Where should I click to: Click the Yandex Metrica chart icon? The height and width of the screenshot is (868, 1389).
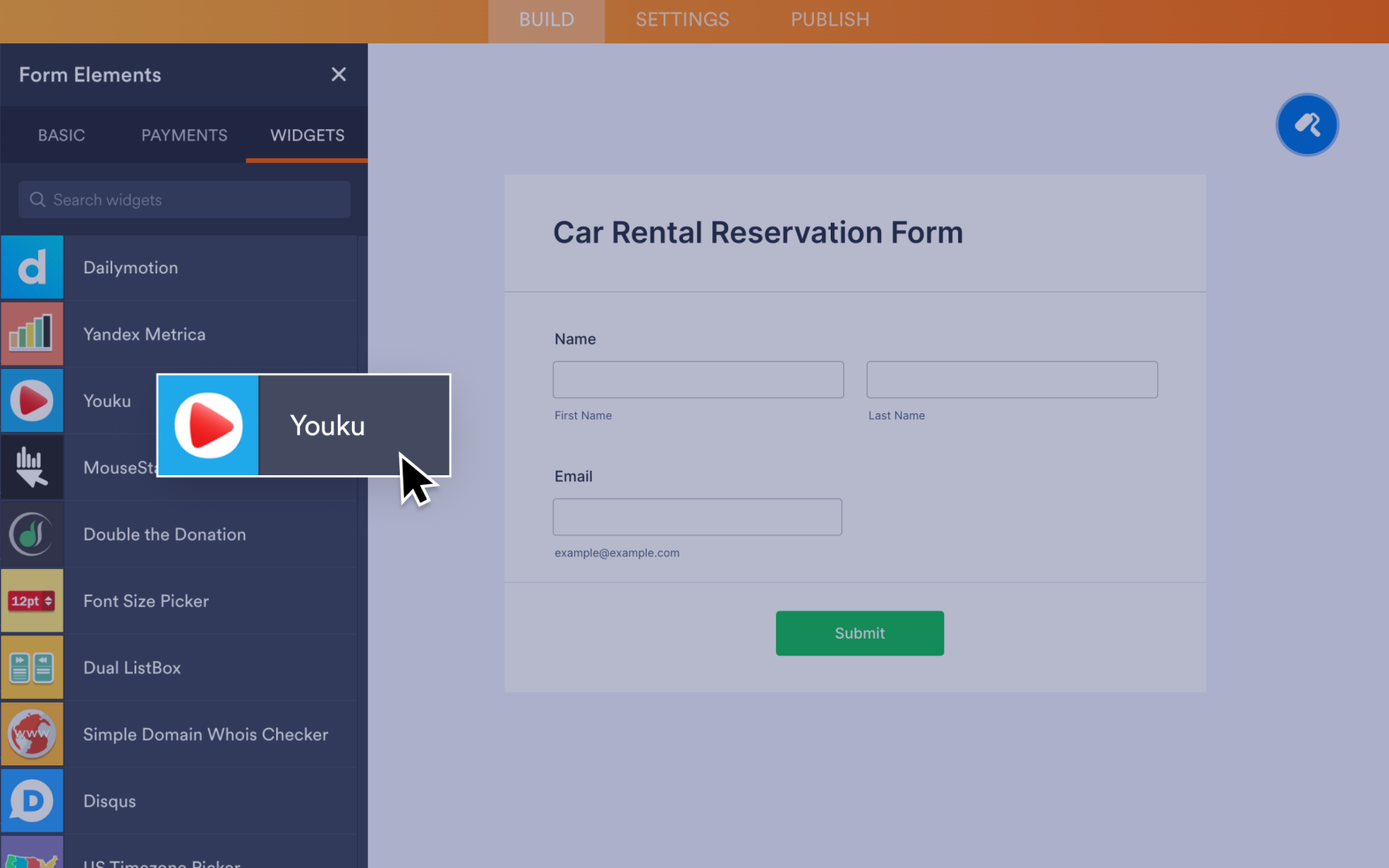click(32, 334)
